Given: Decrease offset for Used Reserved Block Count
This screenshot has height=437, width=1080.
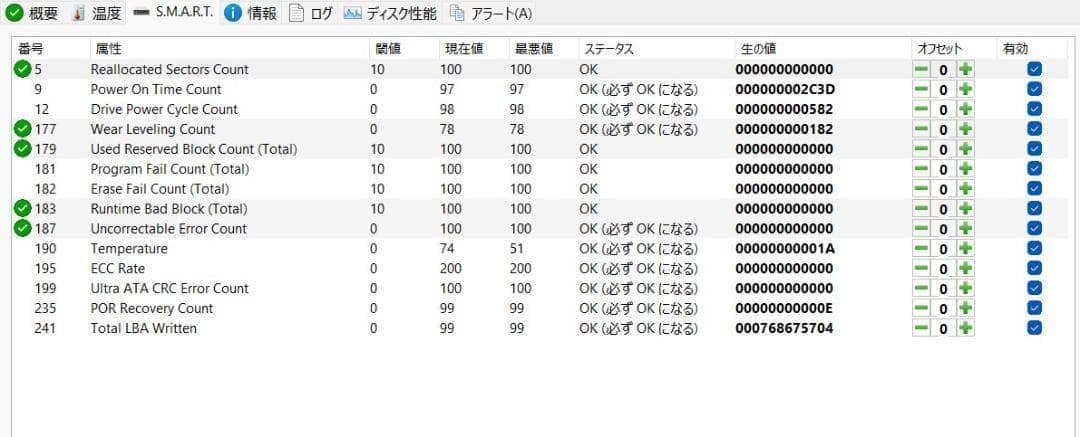Looking at the screenshot, I should (921, 149).
